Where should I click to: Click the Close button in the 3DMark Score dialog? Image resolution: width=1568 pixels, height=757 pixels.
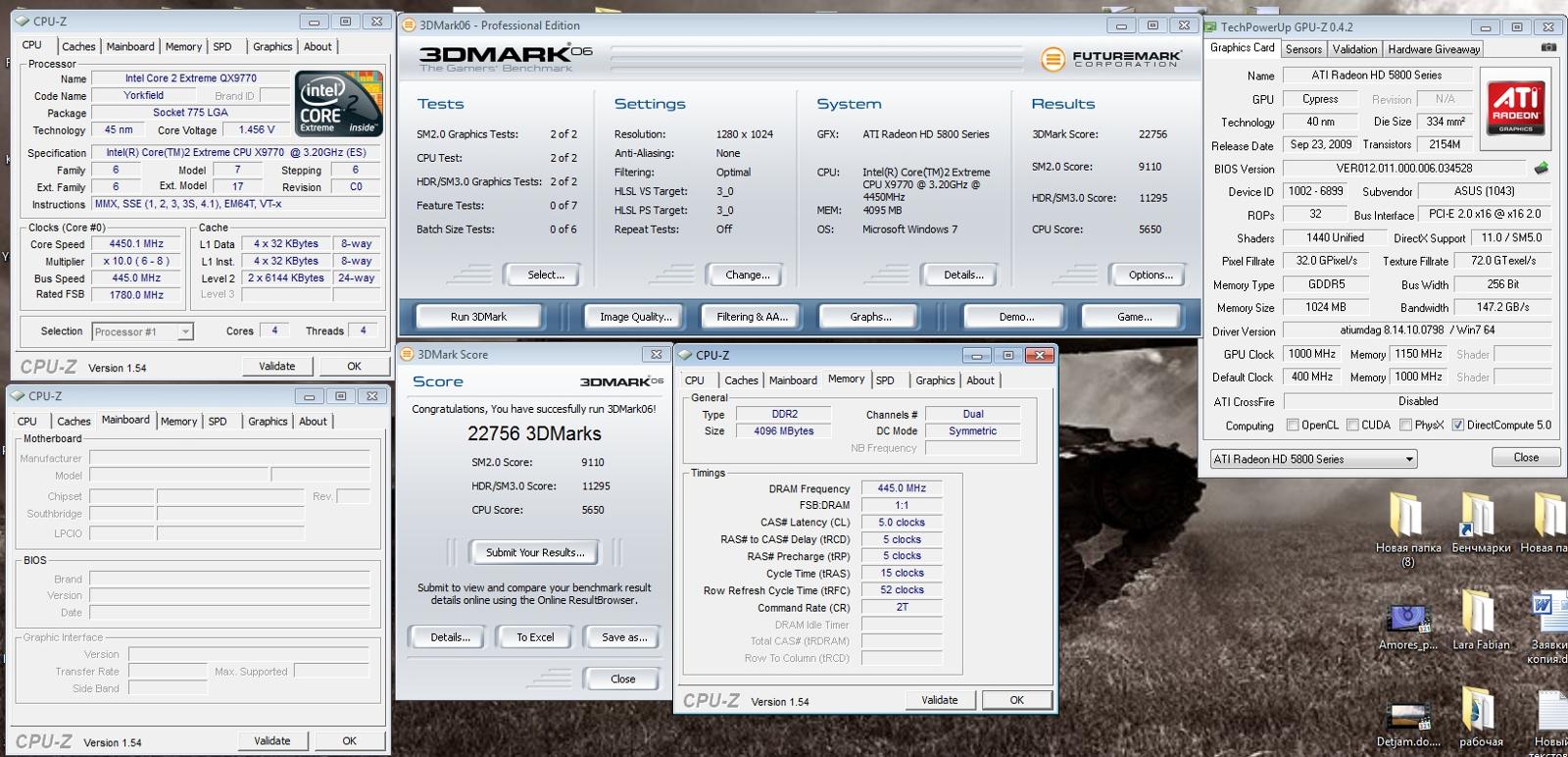(x=622, y=679)
